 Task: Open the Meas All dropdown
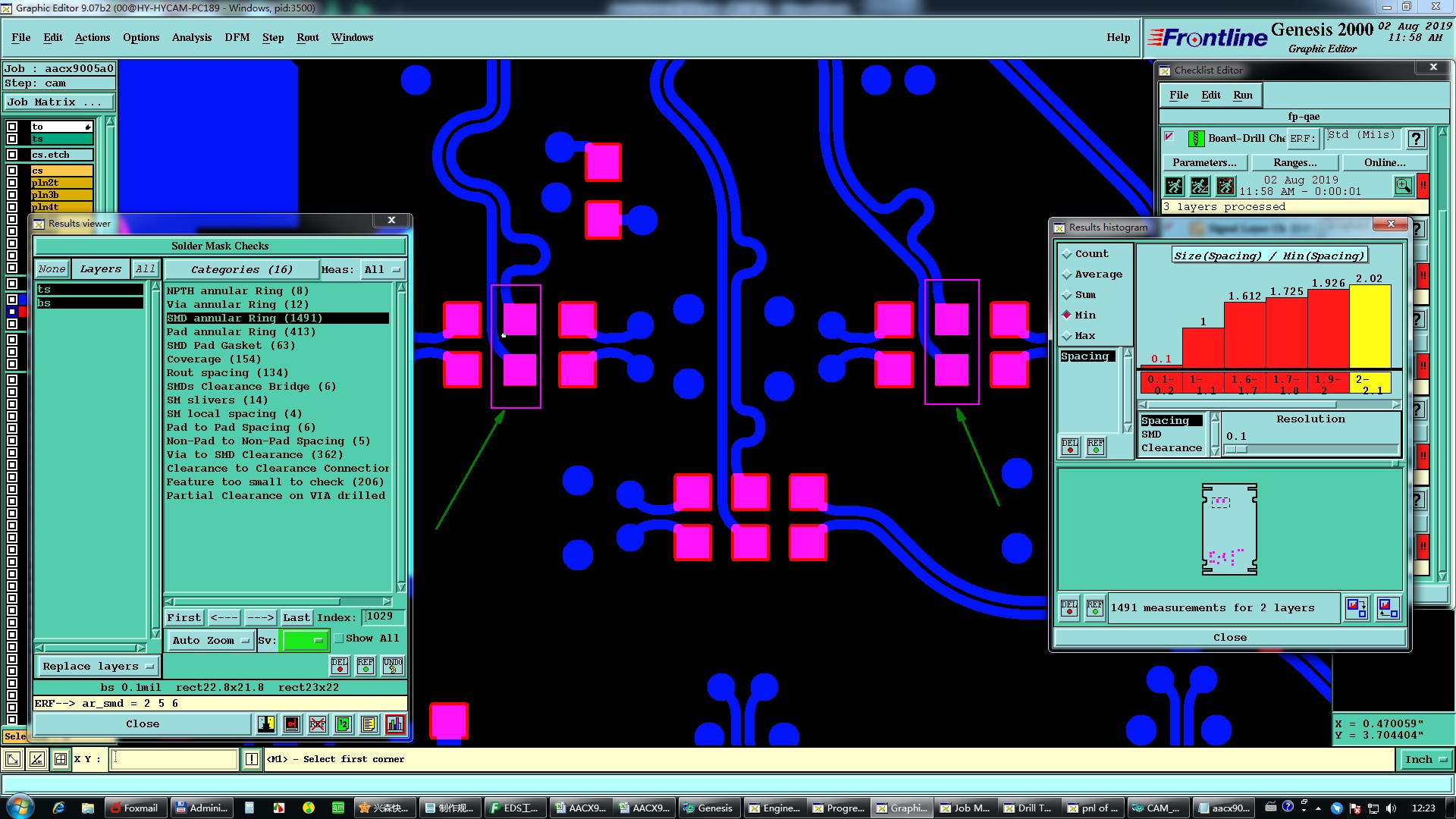[x=382, y=270]
